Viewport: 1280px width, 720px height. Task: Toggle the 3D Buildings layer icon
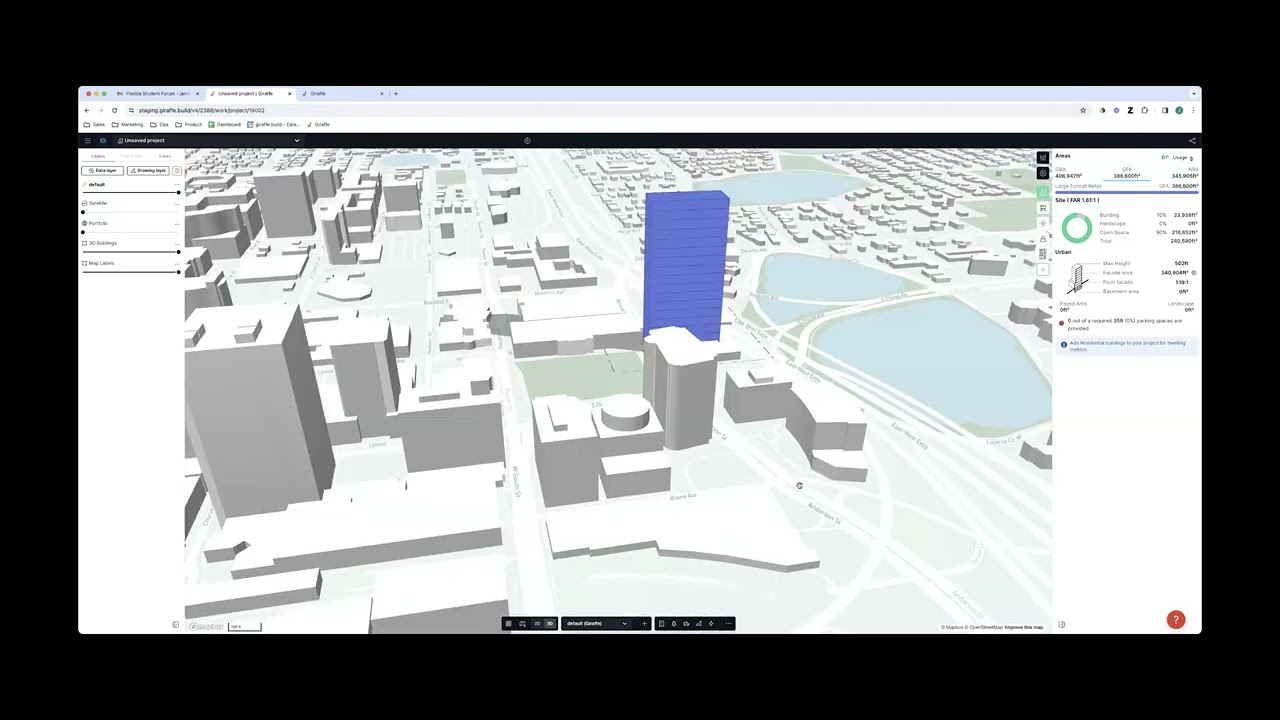click(84, 243)
